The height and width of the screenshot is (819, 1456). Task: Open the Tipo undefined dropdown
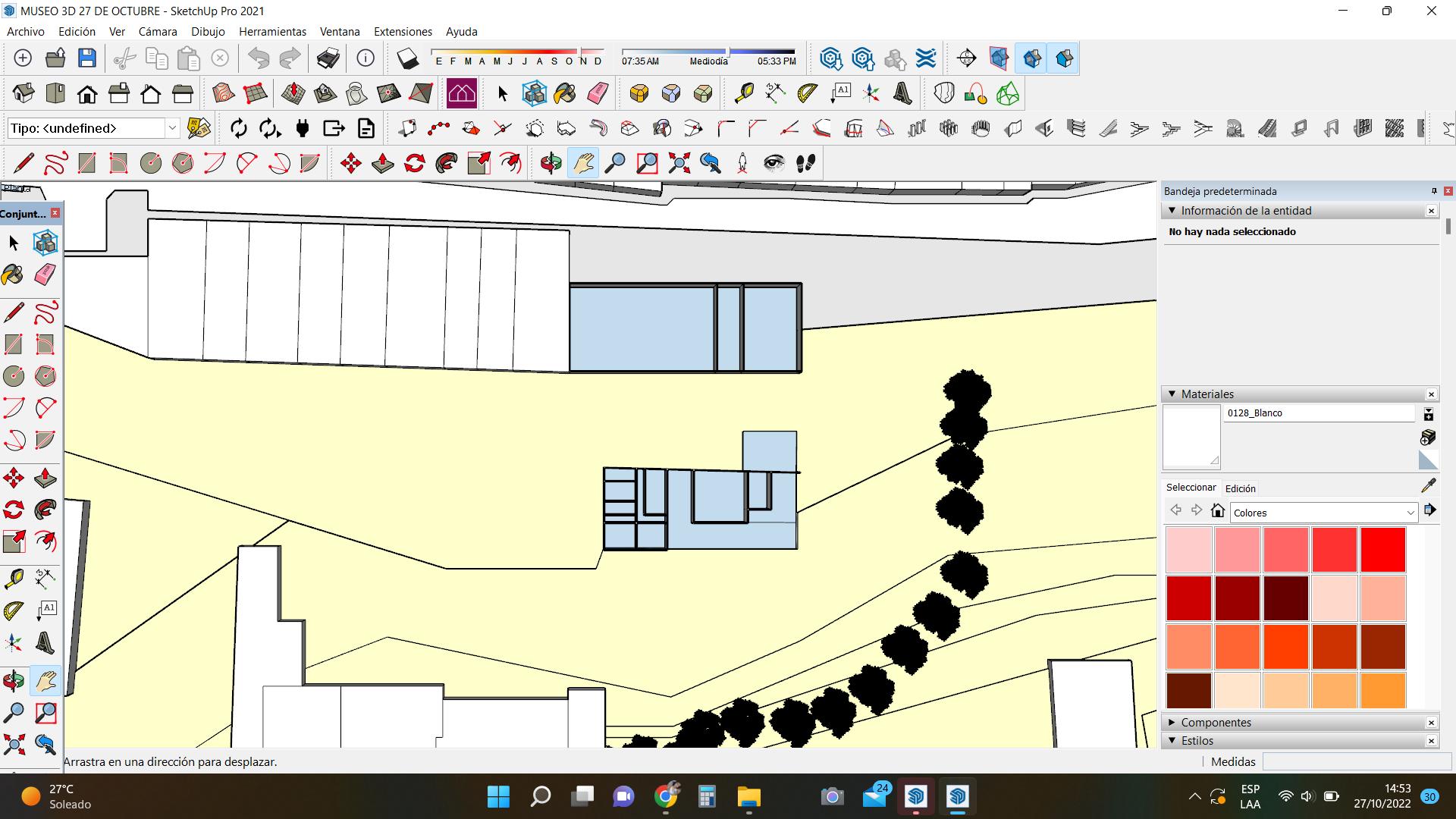pyautogui.click(x=172, y=128)
